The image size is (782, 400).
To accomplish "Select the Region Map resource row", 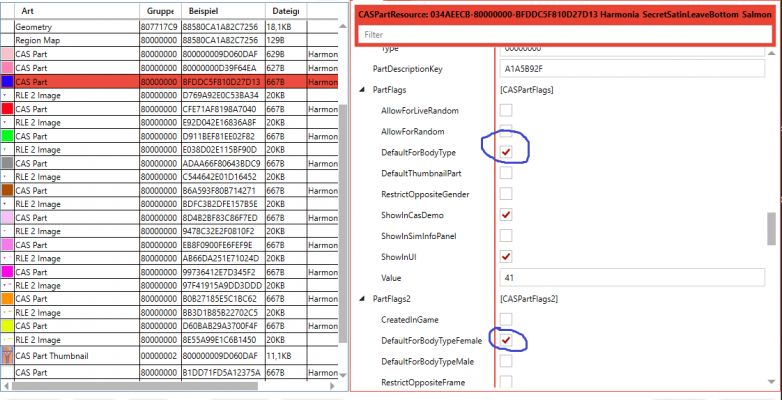I will pyautogui.click(x=170, y=40).
